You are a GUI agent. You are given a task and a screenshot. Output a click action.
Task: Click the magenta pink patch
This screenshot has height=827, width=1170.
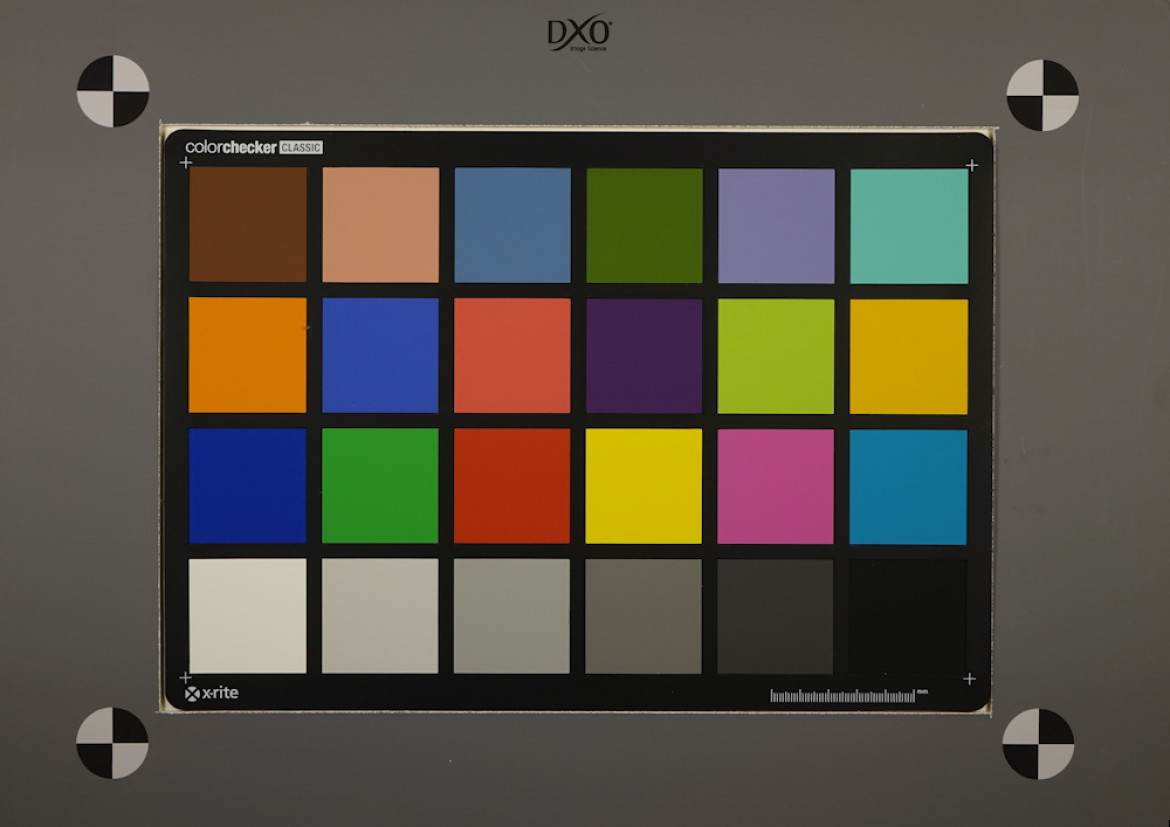(x=775, y=487)
